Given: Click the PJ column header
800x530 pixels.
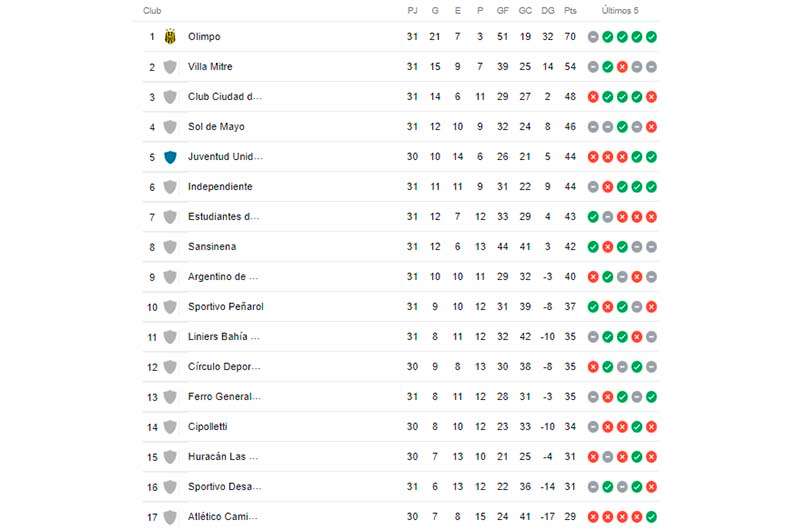Looking at the screenshot, I should [x=412, y=11].
